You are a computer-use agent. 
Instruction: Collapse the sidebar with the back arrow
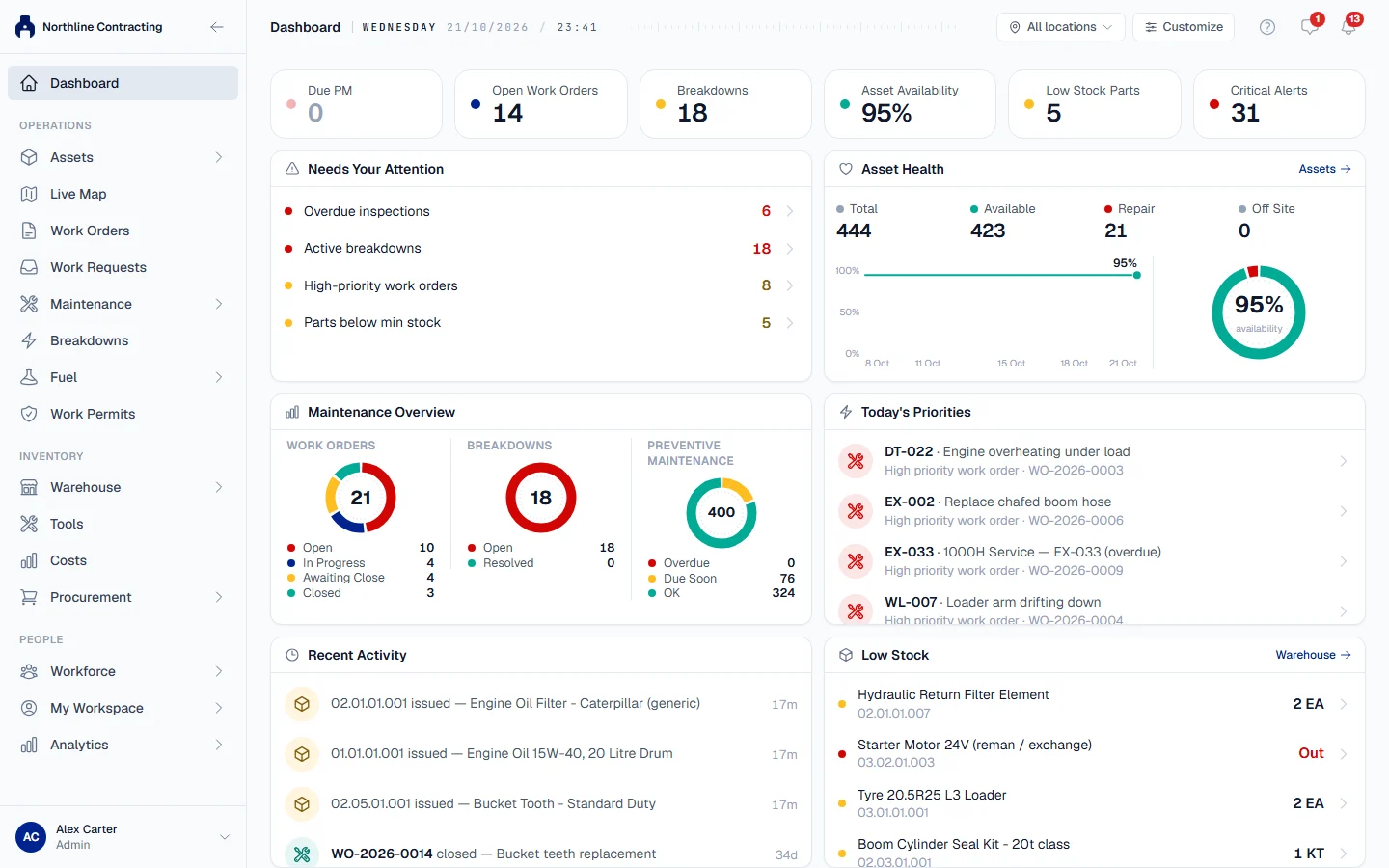click(217, 27)
